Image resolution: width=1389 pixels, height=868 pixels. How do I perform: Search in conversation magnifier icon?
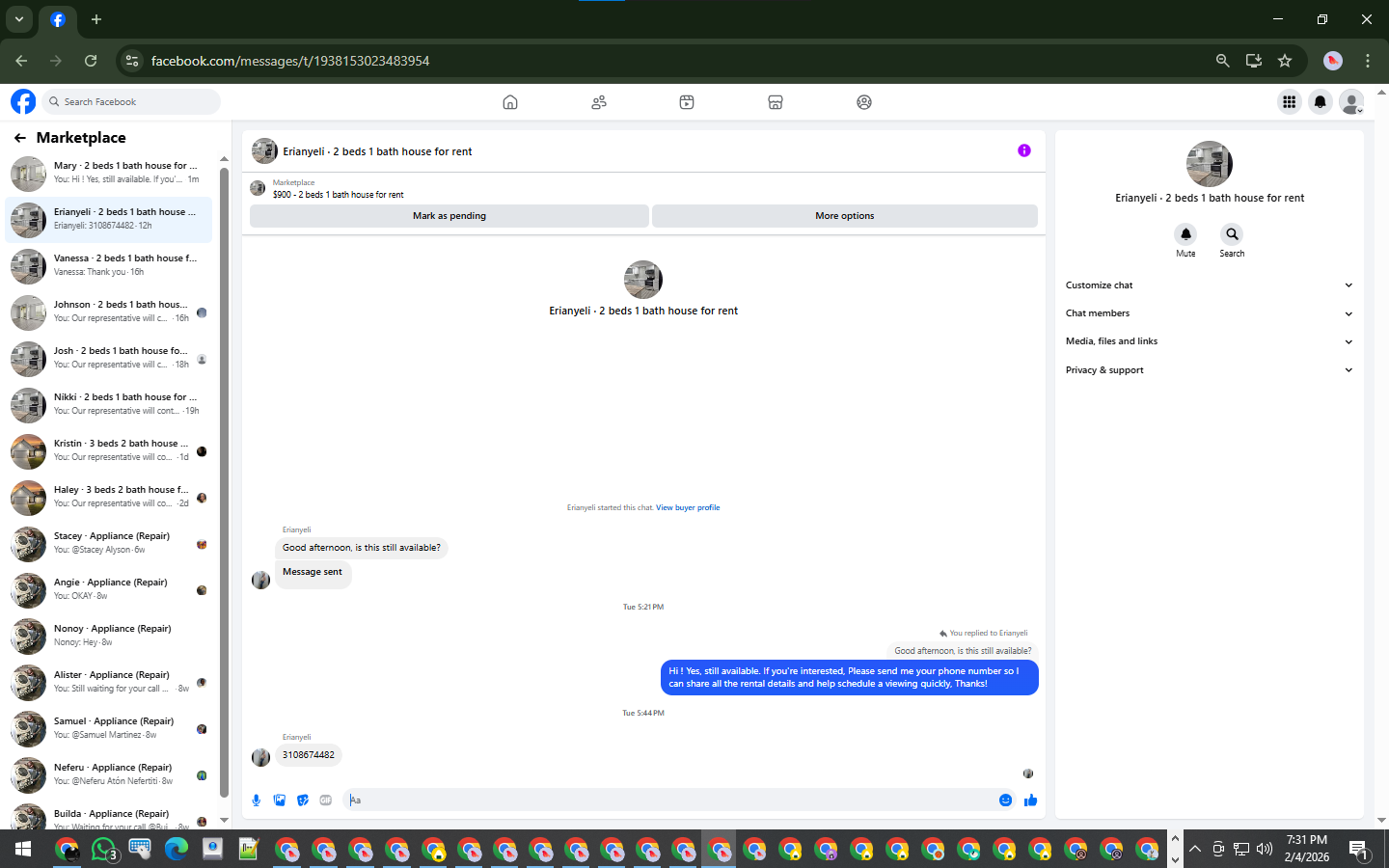click(1232, 234)
